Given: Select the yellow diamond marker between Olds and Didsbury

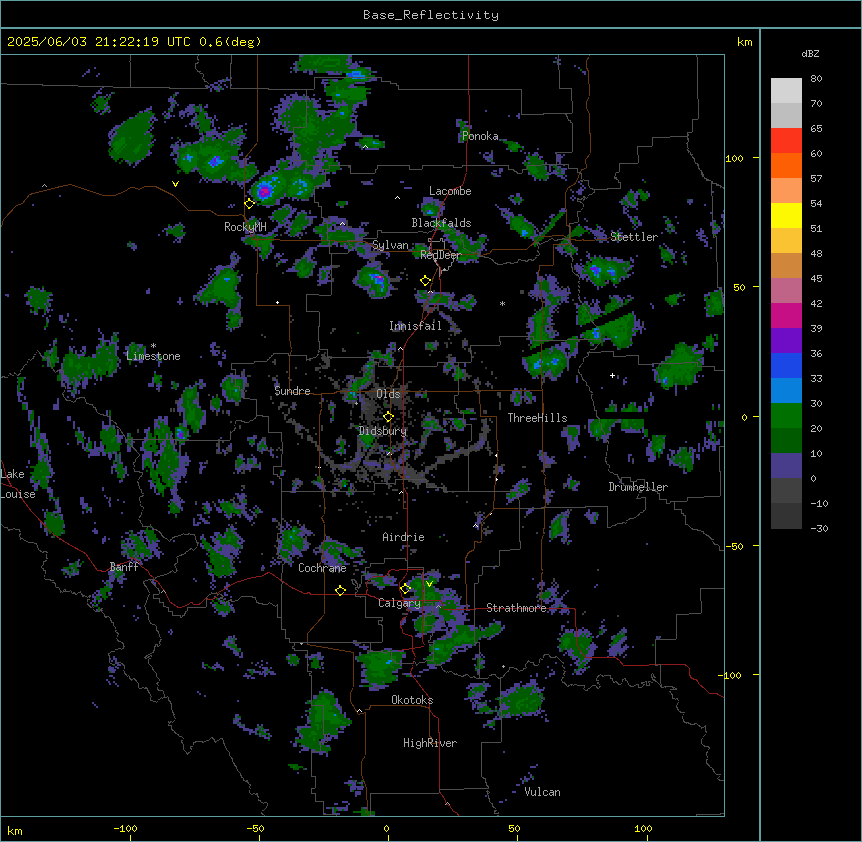Looking at the screenshot, I should (x=388, y=417).
